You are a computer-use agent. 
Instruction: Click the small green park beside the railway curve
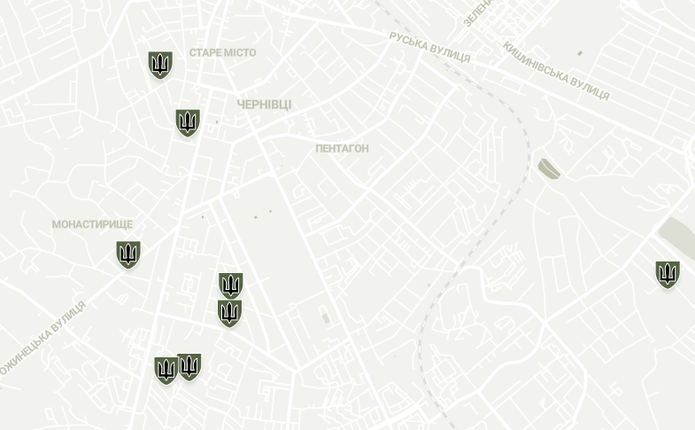point(549,169)
